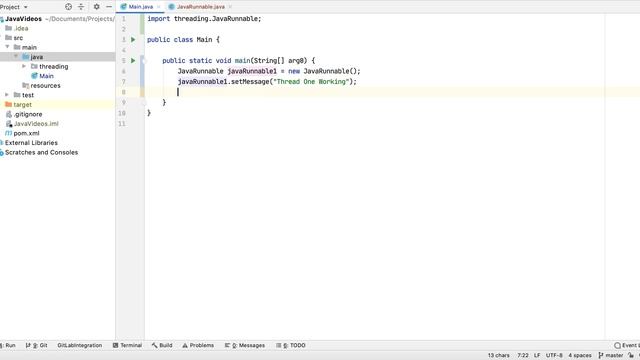Click the locate file target icon
The height and width of the screenshot is (360, 640).
coord(69,7)
